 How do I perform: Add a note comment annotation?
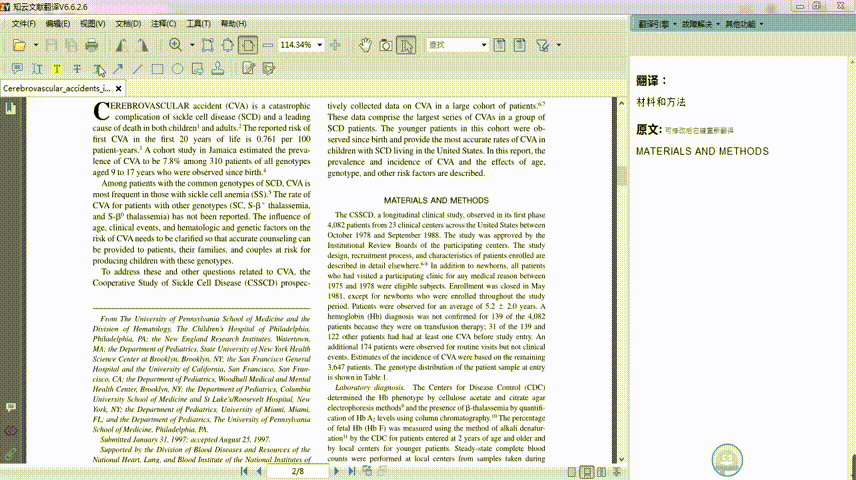[17, 69]
